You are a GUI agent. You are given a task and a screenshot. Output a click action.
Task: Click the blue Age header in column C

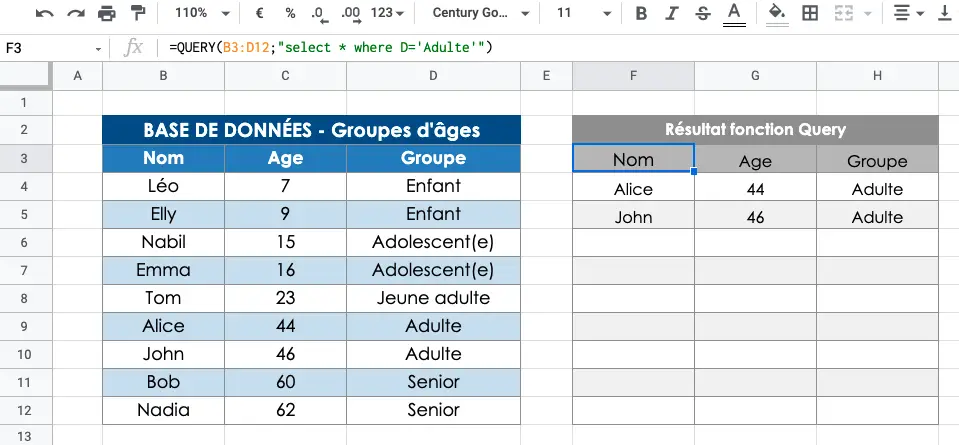coord(285,158)
